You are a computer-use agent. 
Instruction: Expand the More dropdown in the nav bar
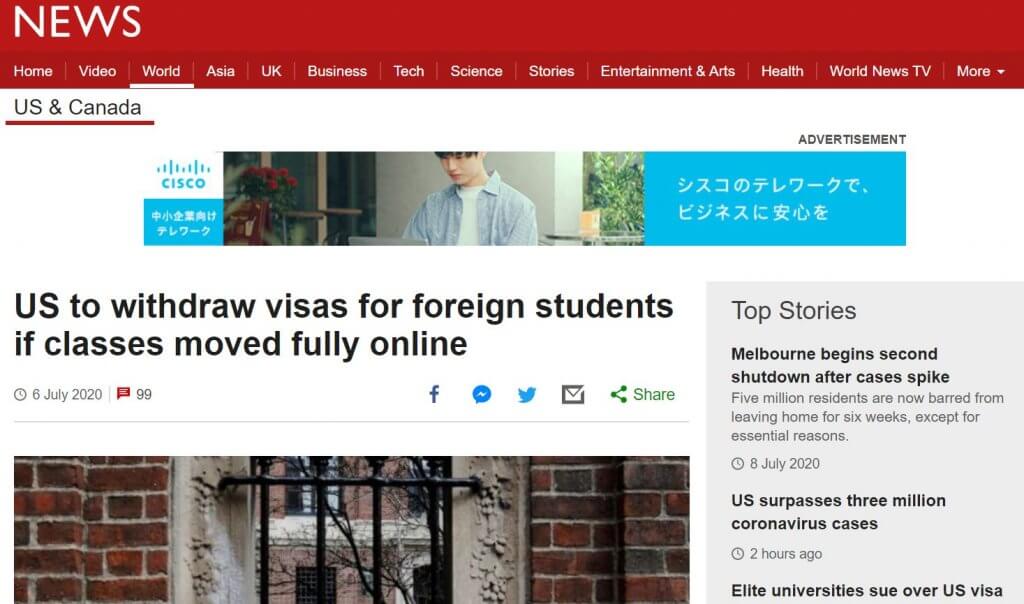tap(980, 71)
